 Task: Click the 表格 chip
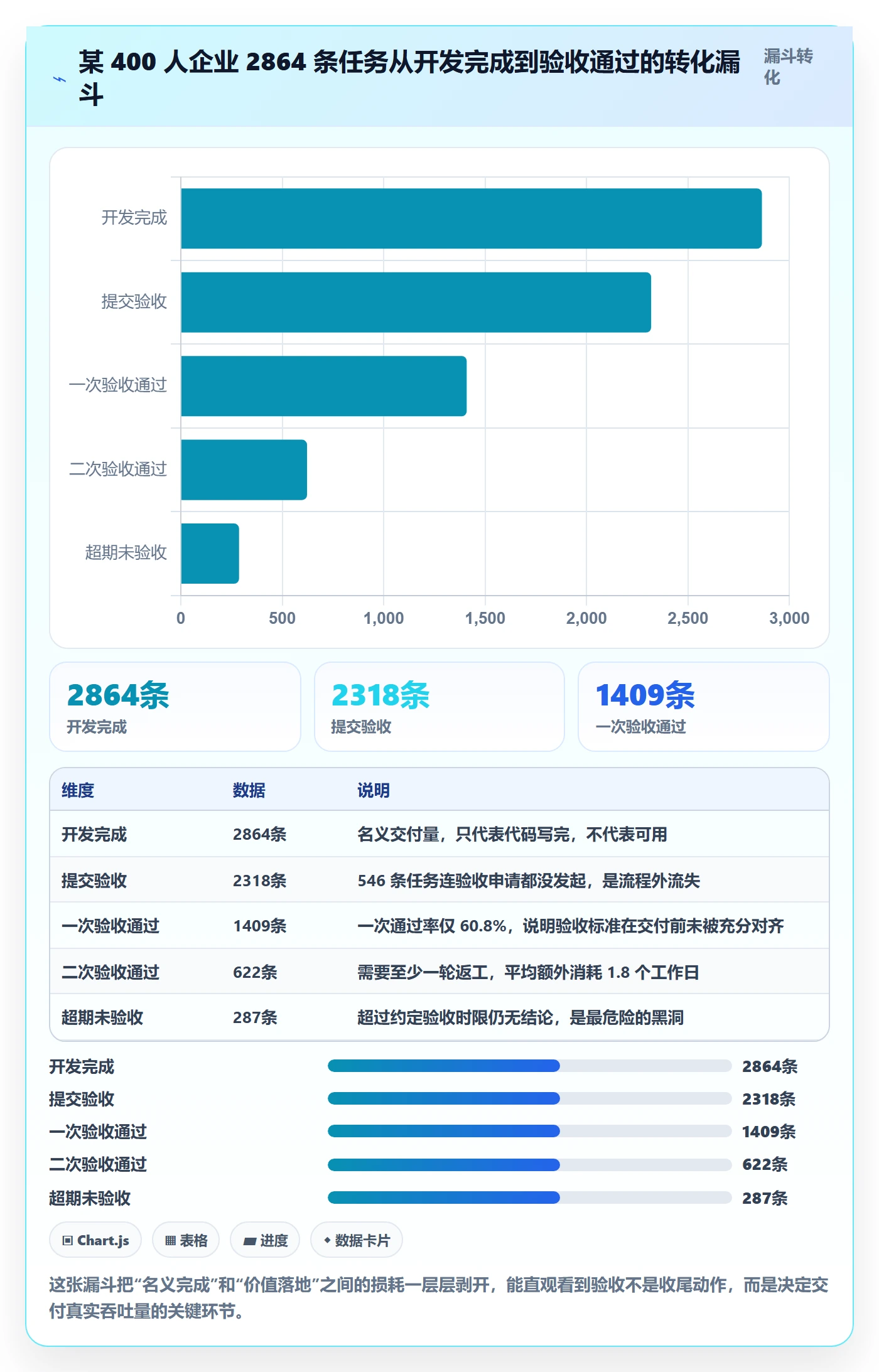186,1240
